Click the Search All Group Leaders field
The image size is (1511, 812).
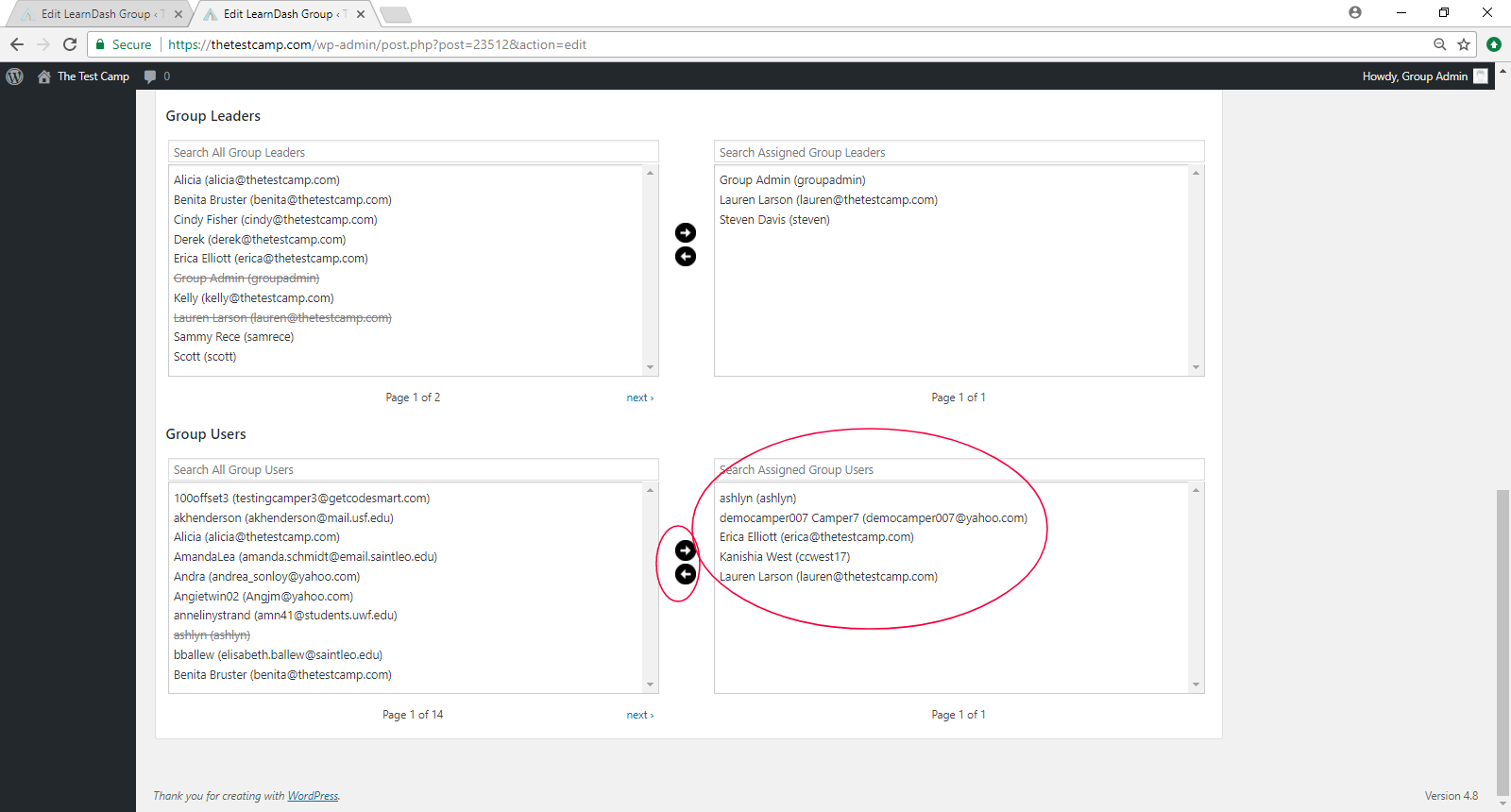coord(413,152)
